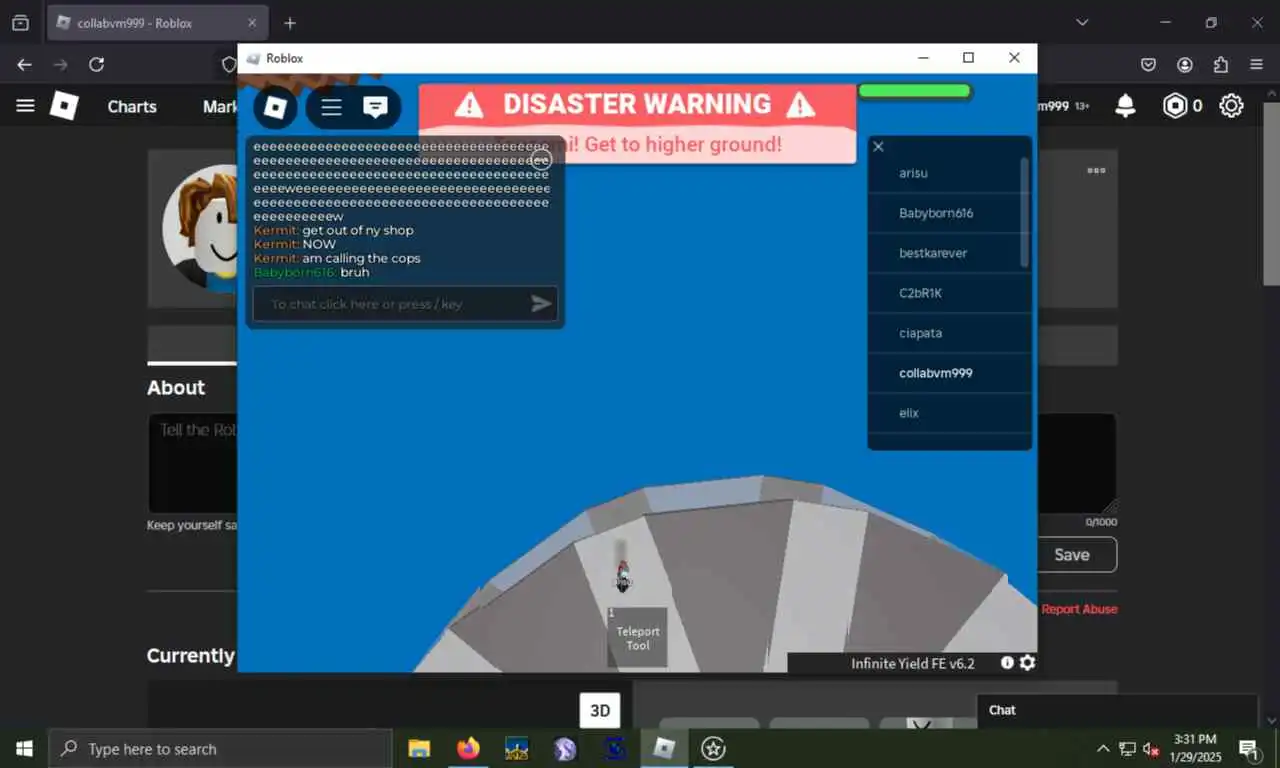Select the collabvm999 - Roblox browser tab
The height and width of the screenshot is (768, 1280).
click(155, 23)
